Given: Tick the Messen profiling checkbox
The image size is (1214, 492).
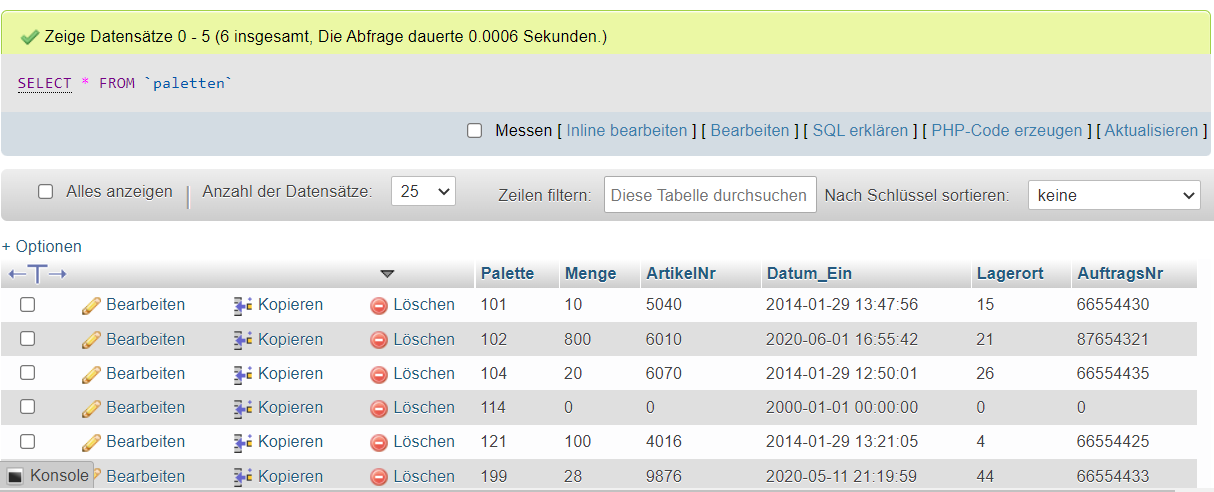Looking at the screenshot, I should [x=475, y=131].
